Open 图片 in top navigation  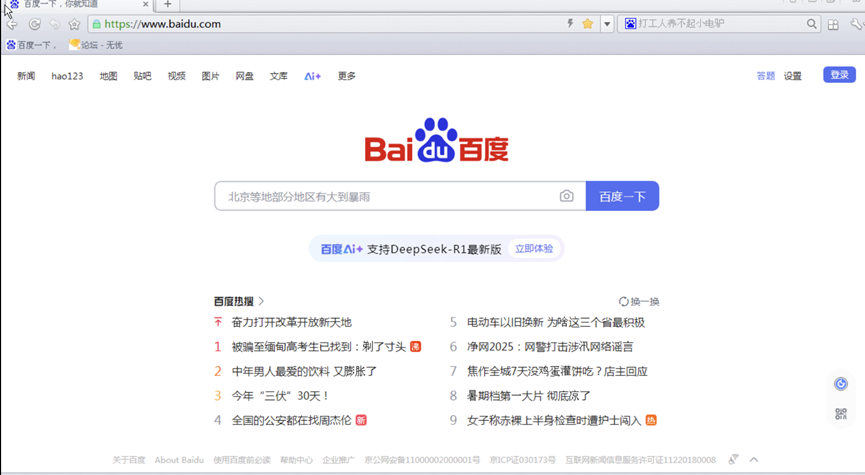[210, 76]
